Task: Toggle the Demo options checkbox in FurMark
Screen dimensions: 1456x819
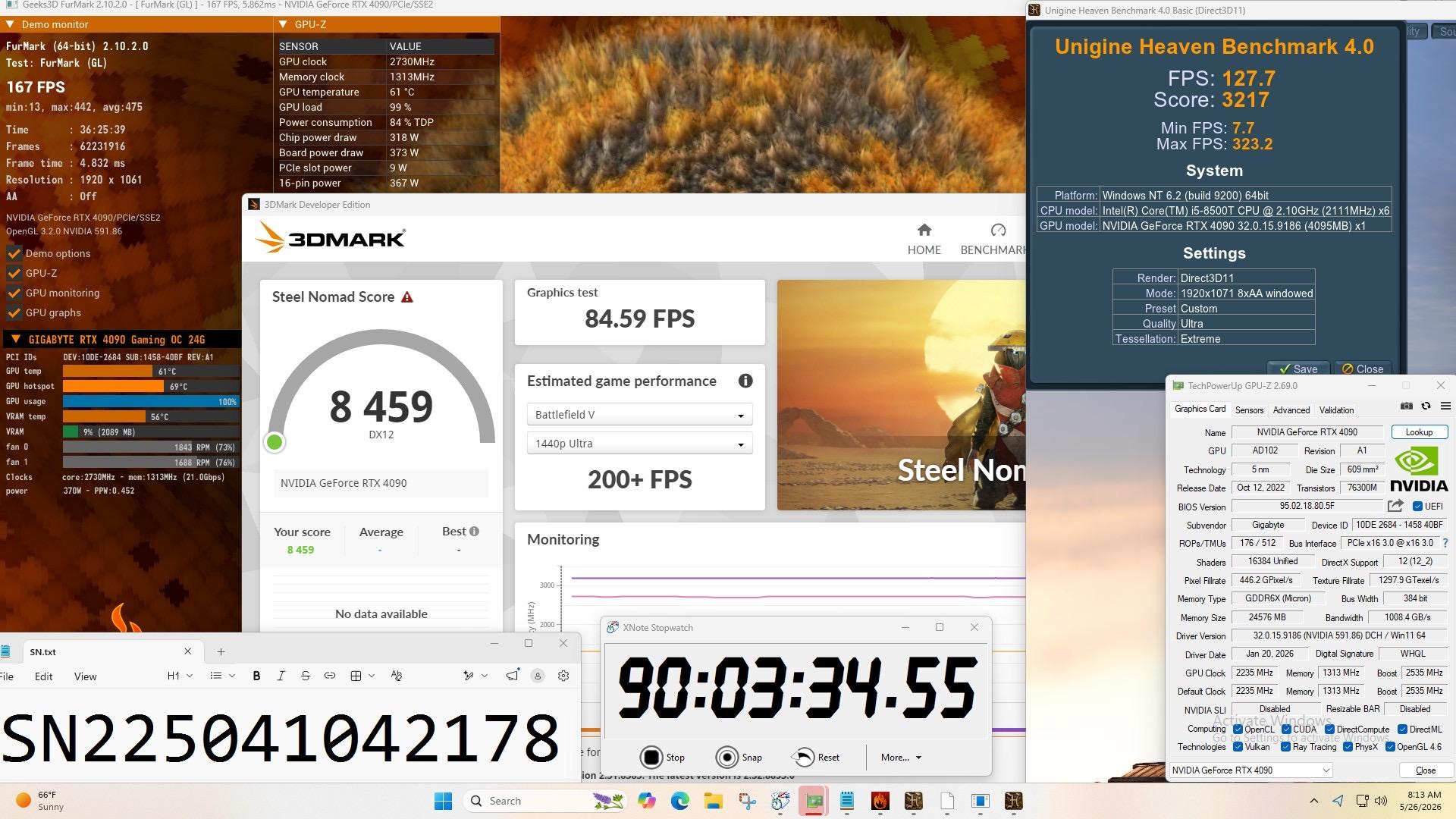Action: pos(14,253)
